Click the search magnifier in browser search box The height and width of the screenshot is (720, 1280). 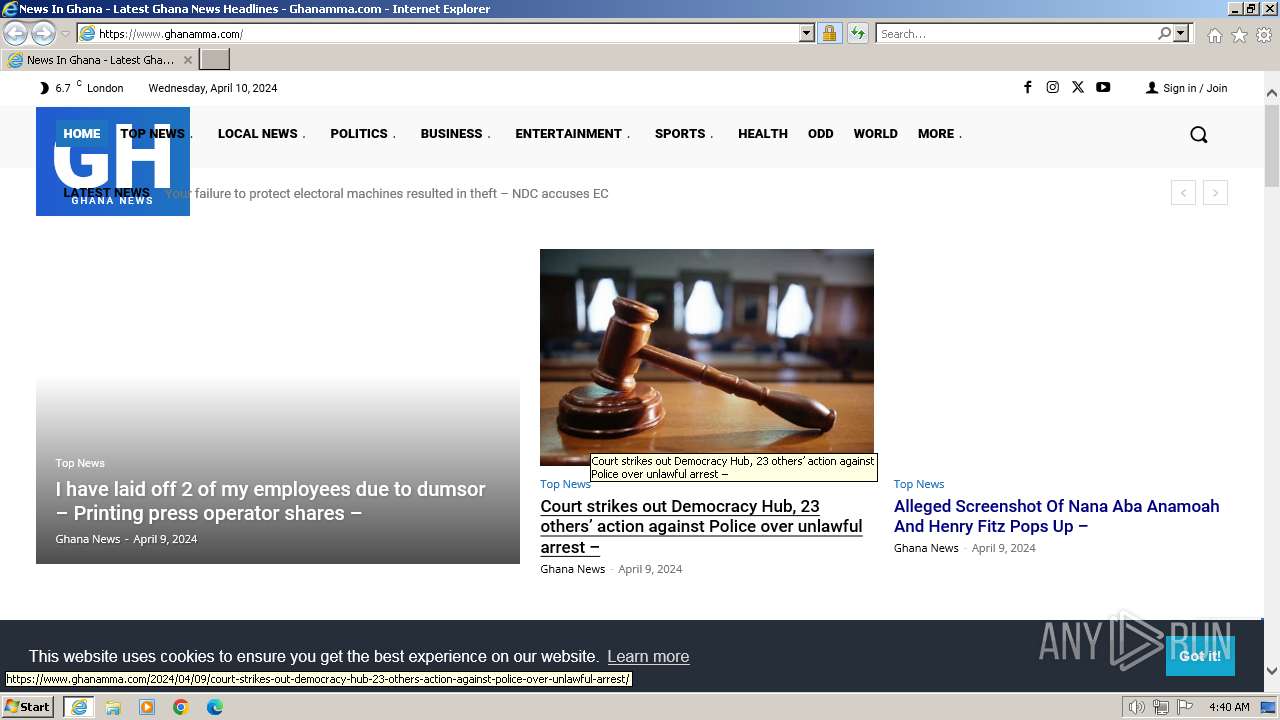(x=1164, y=33)
